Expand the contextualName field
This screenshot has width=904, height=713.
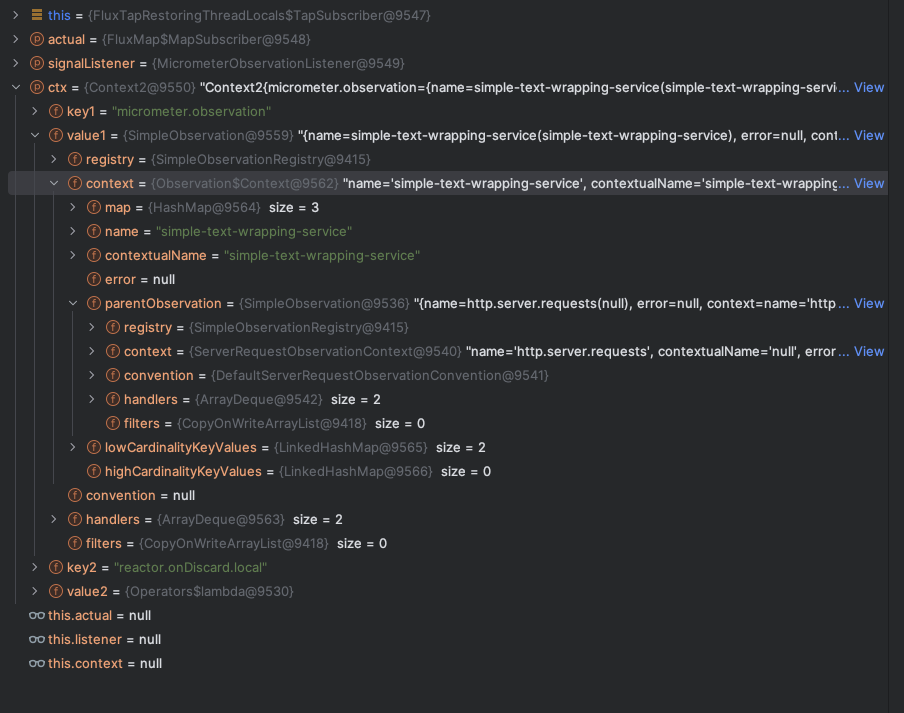coord(73,255)
